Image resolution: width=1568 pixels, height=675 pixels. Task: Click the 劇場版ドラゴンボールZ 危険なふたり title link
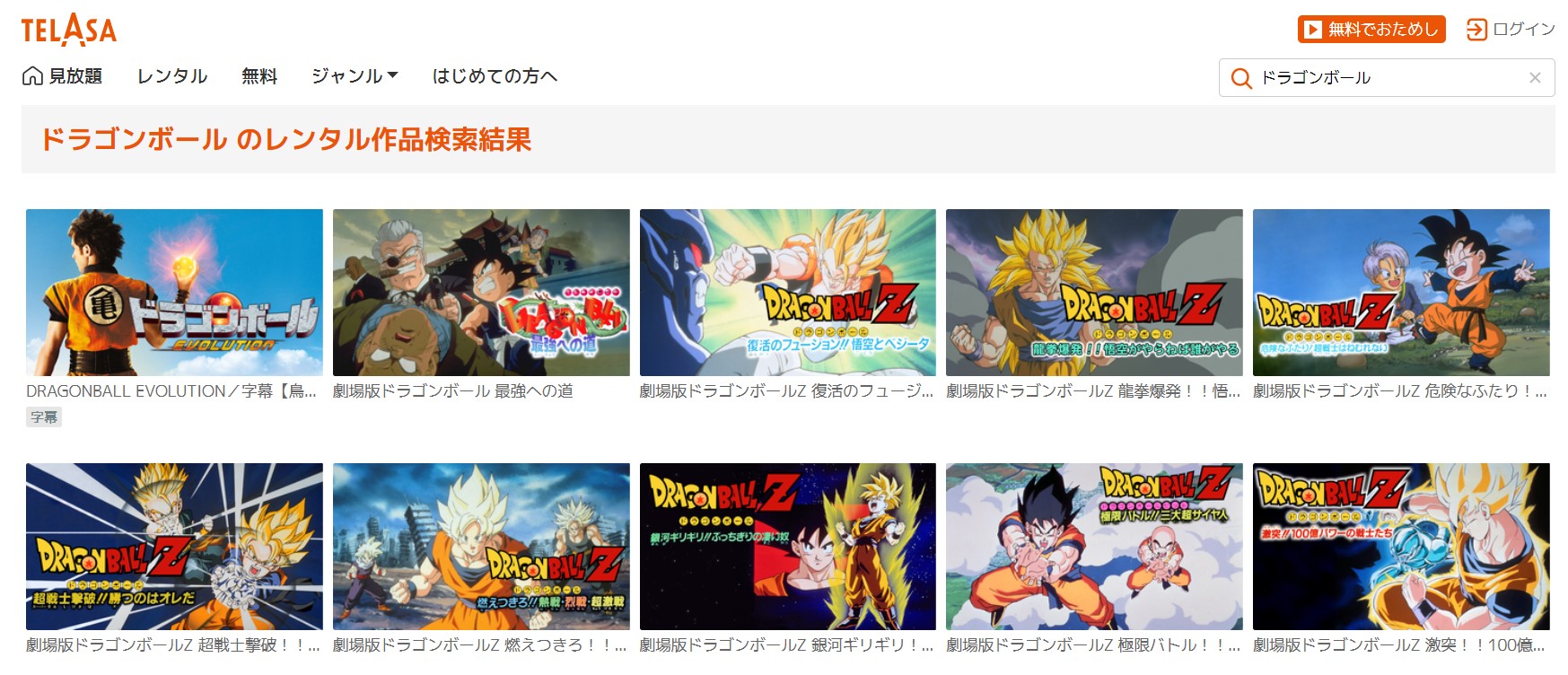coord(1400,391)
